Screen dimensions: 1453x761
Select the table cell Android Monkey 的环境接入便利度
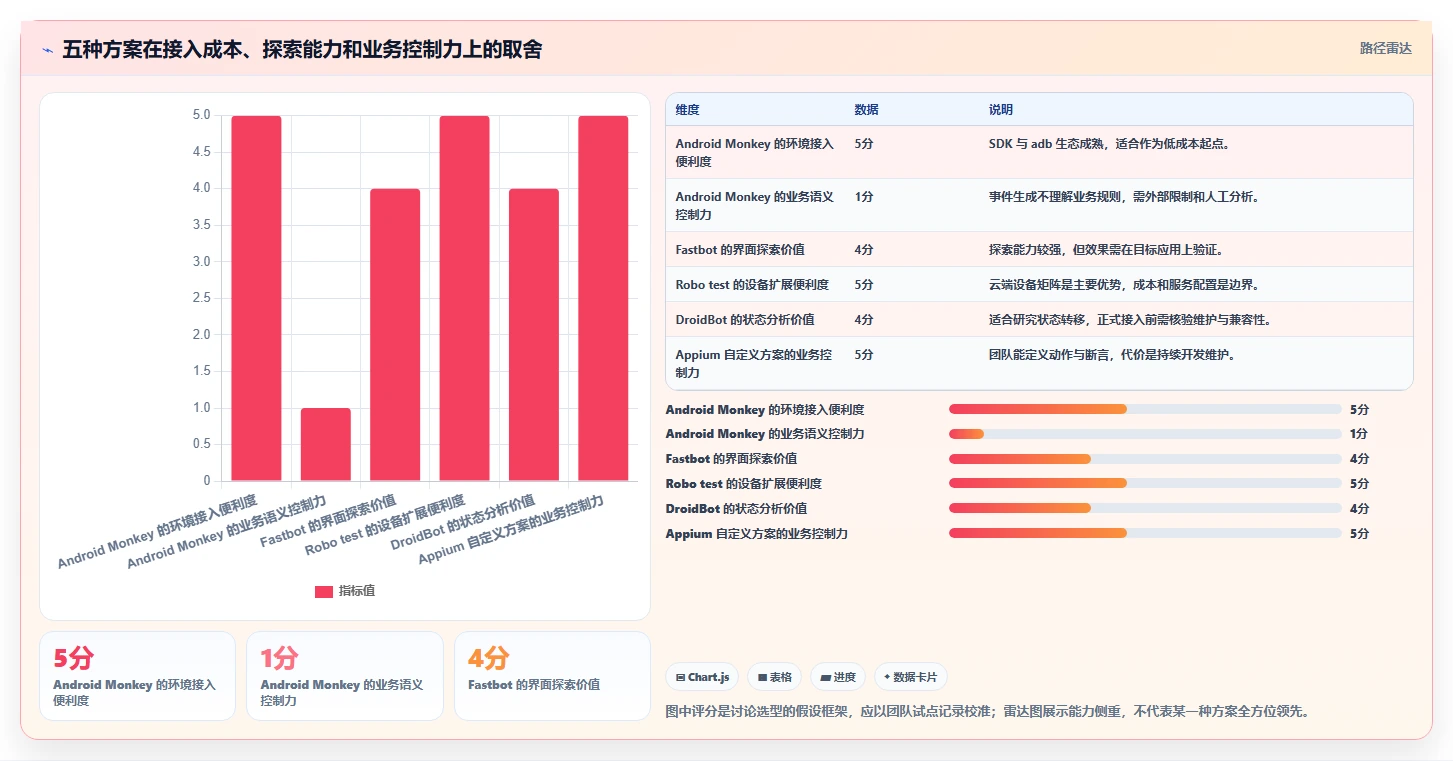pyautogui.click(x=755, y=152)
